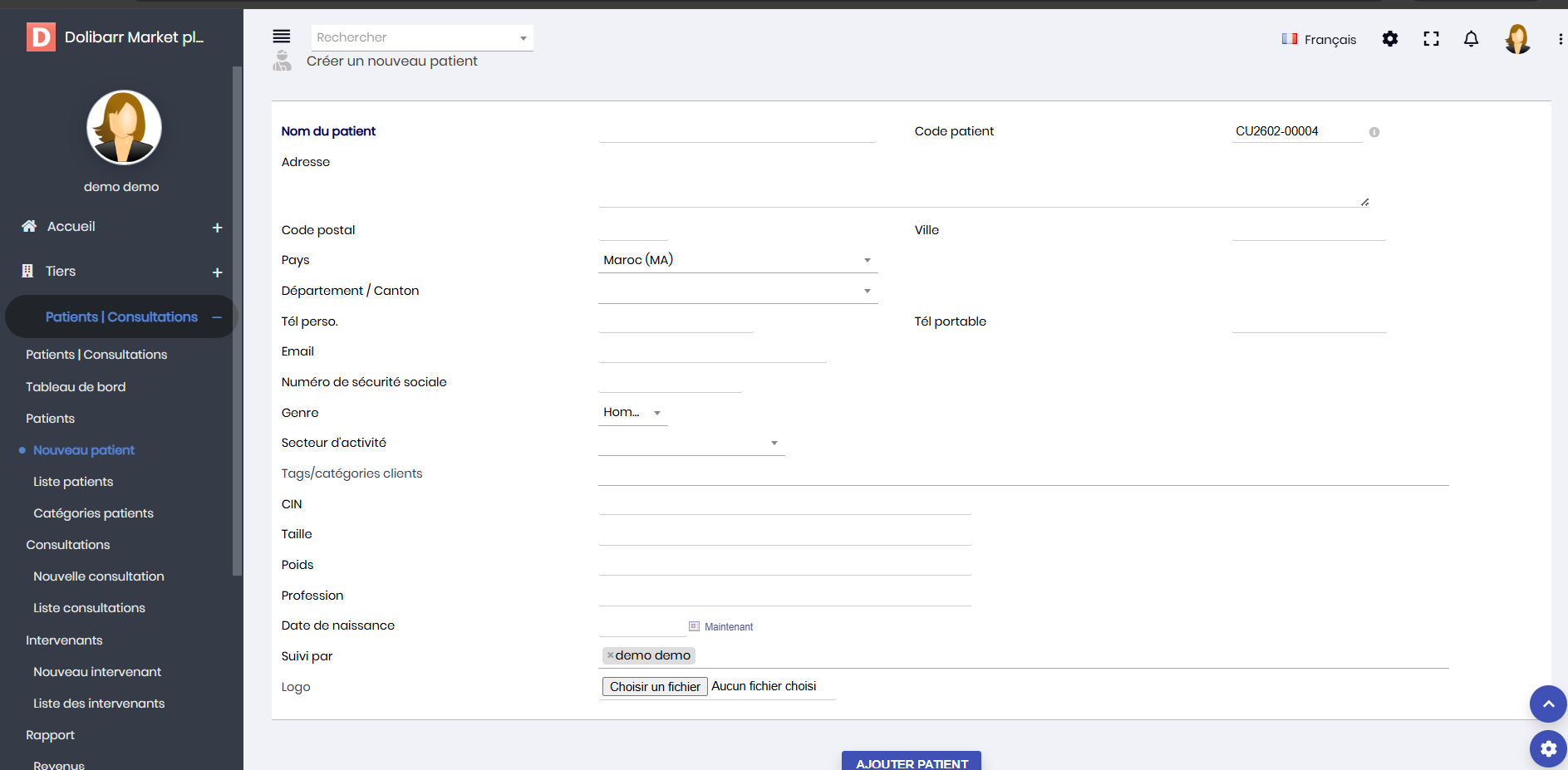Click the calendar icon for Date de naissance
The width and height of the screenshot is (1568, 770).
694,626
